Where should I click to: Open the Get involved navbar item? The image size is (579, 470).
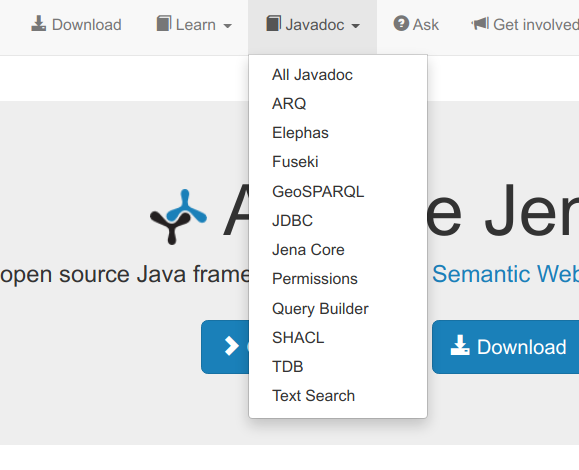(x=525, y=24)
